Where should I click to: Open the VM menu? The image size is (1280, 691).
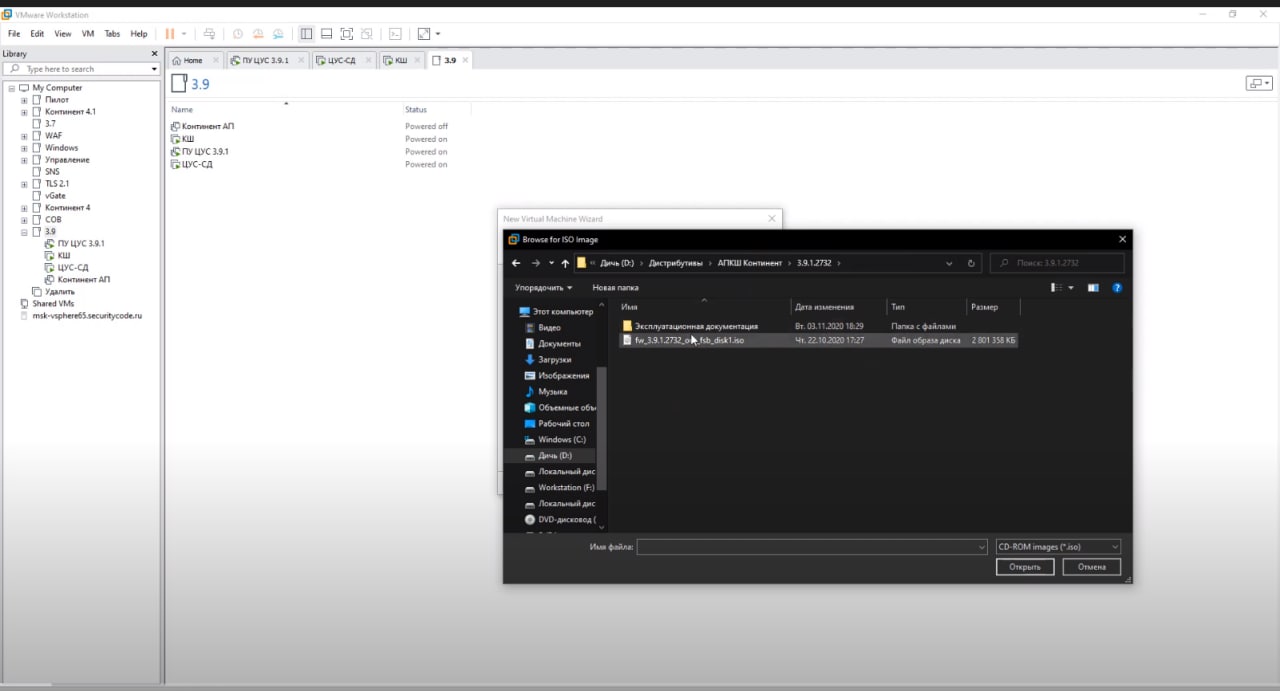[88, 34]
